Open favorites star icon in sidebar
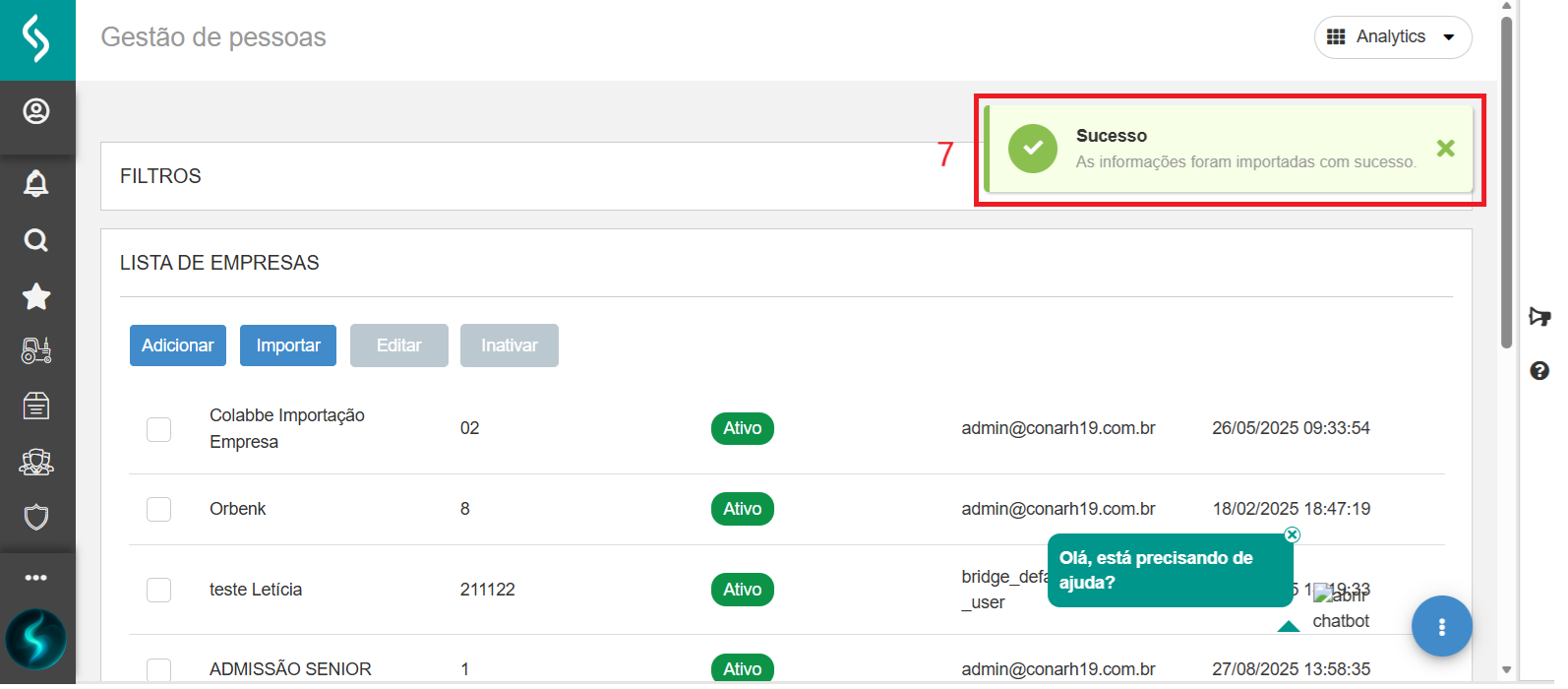 point(36,296)
